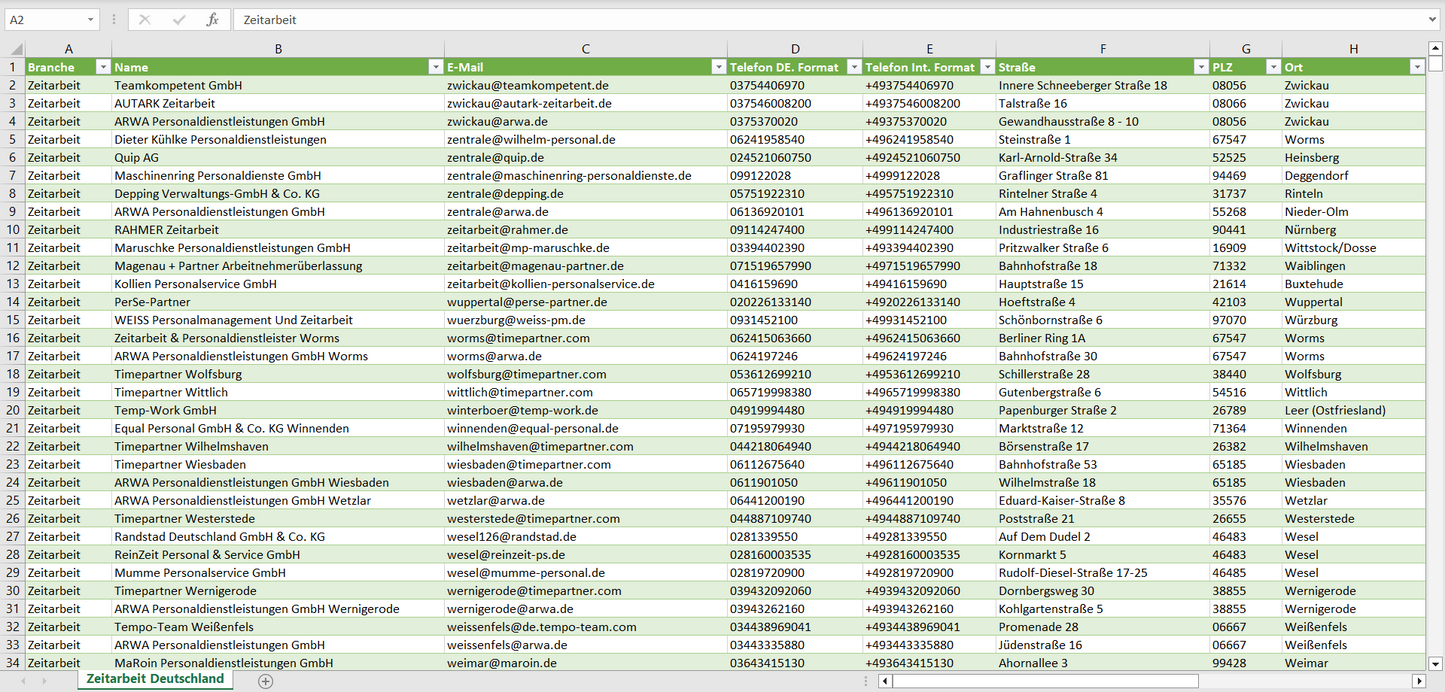Open the Ort column filter dropdown
Viewport: 1445px width, 692px height.
[1416, 67]
